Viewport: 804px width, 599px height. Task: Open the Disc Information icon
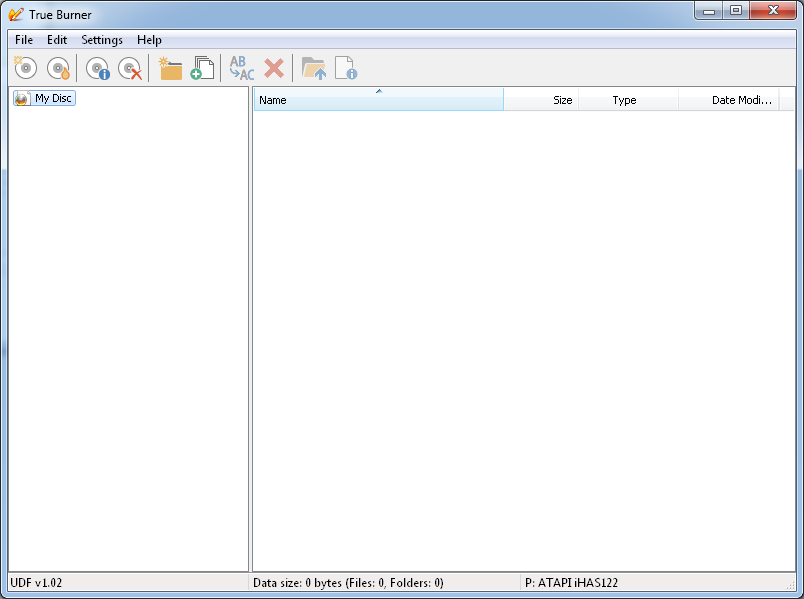97,68
